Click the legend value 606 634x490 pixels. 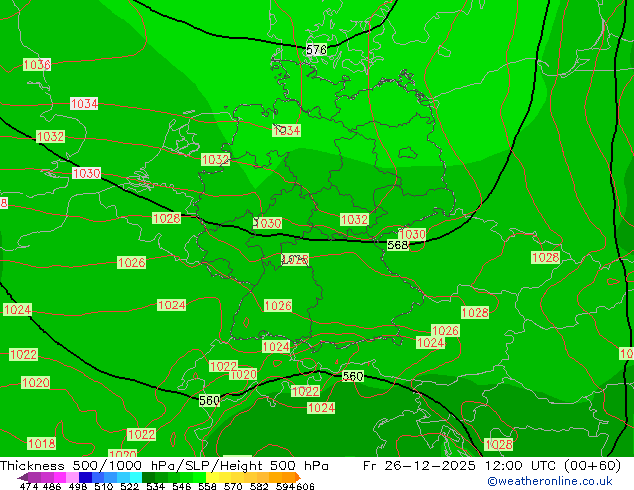[305, 486]
